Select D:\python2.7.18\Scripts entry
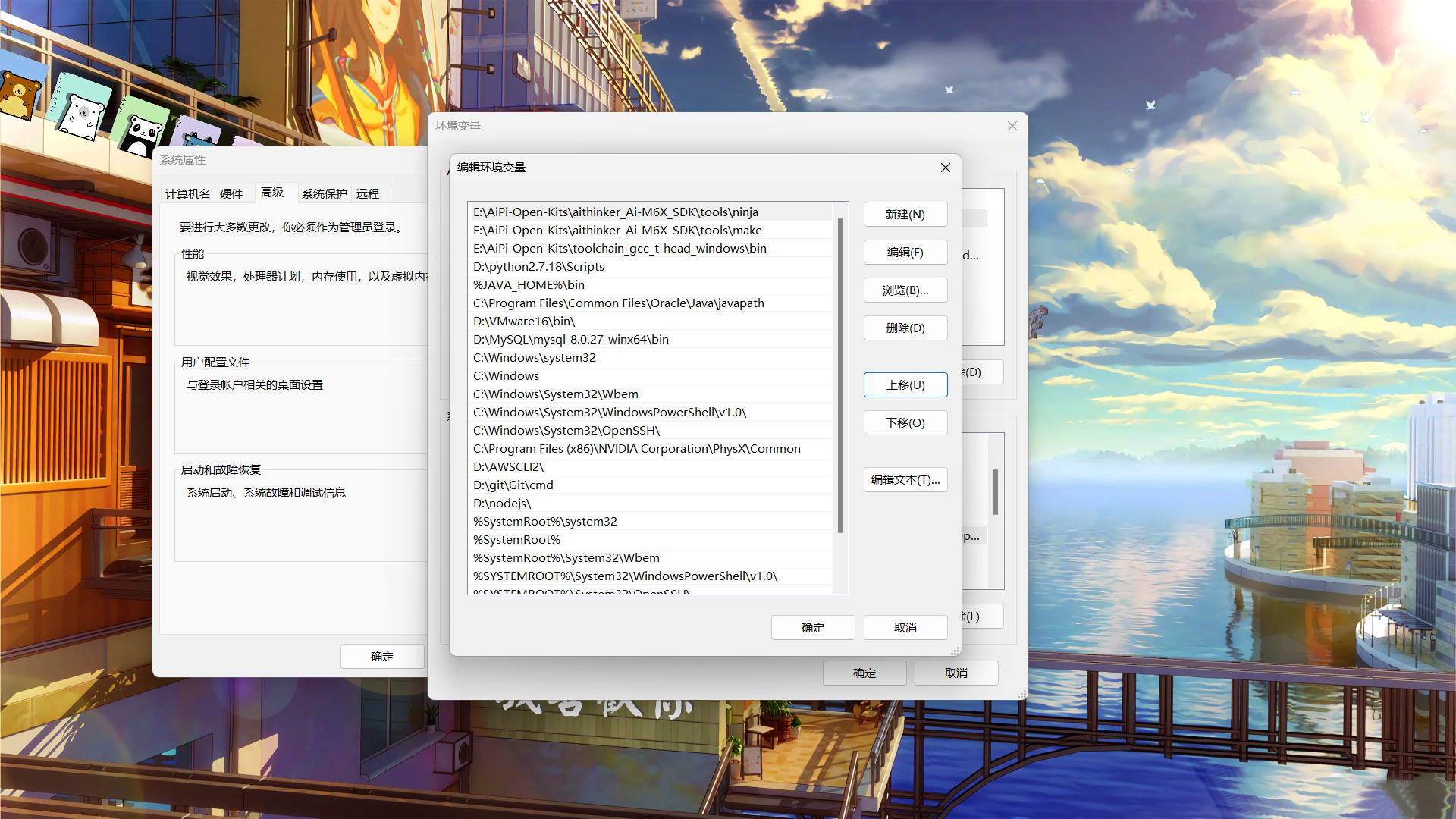The width and height of the screenshot is (1456, 819). 651,267
